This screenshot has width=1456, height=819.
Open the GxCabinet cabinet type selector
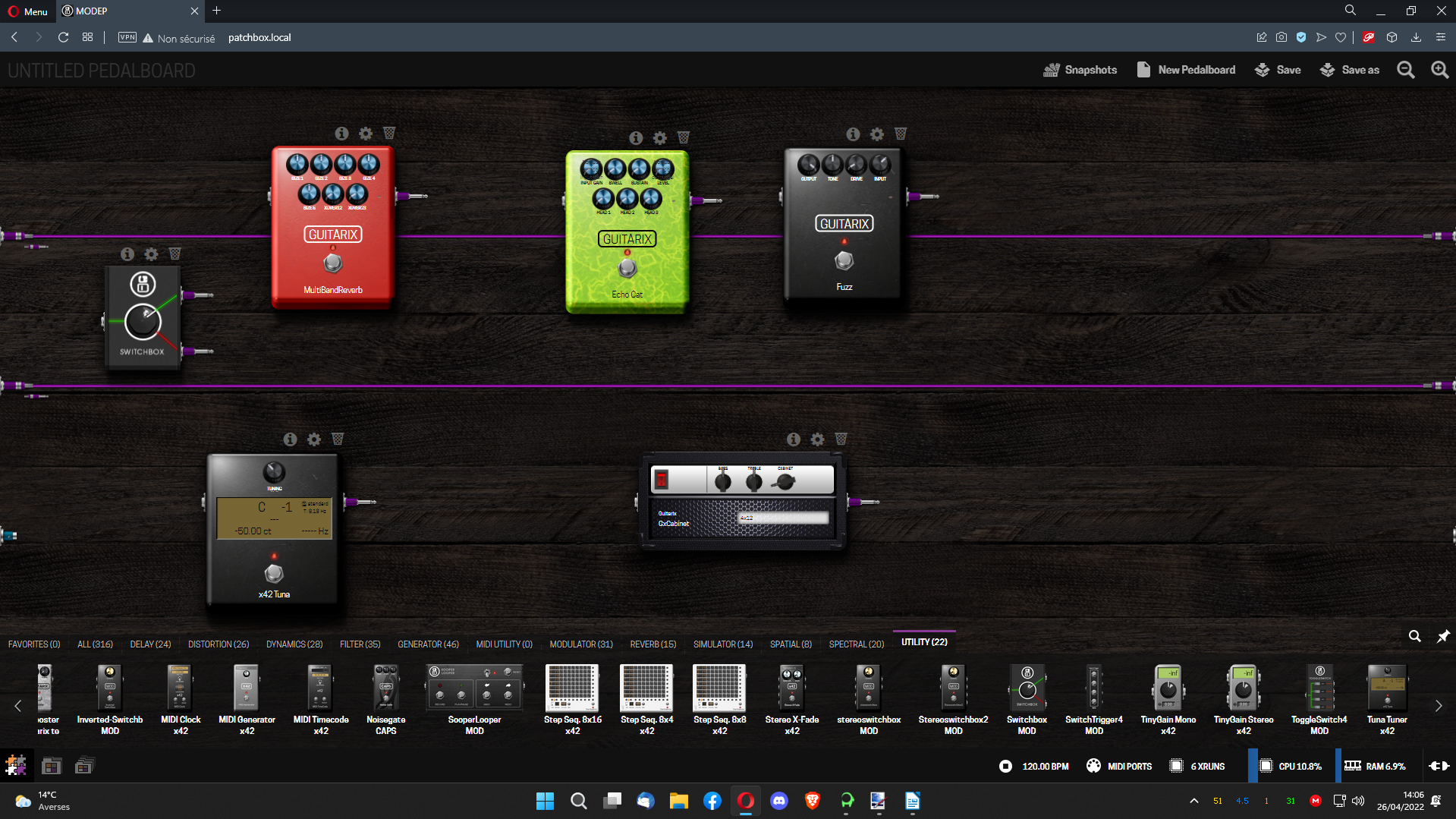(782, 518)
